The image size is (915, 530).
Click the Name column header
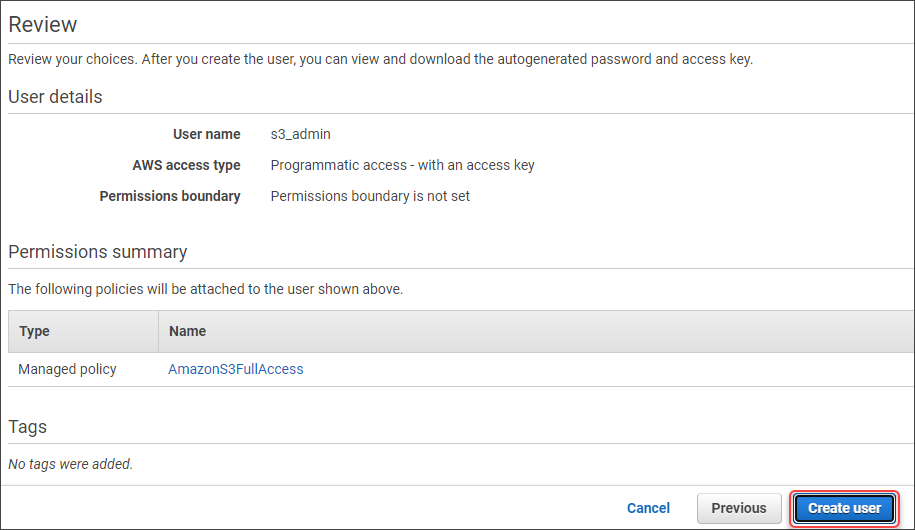187,331
